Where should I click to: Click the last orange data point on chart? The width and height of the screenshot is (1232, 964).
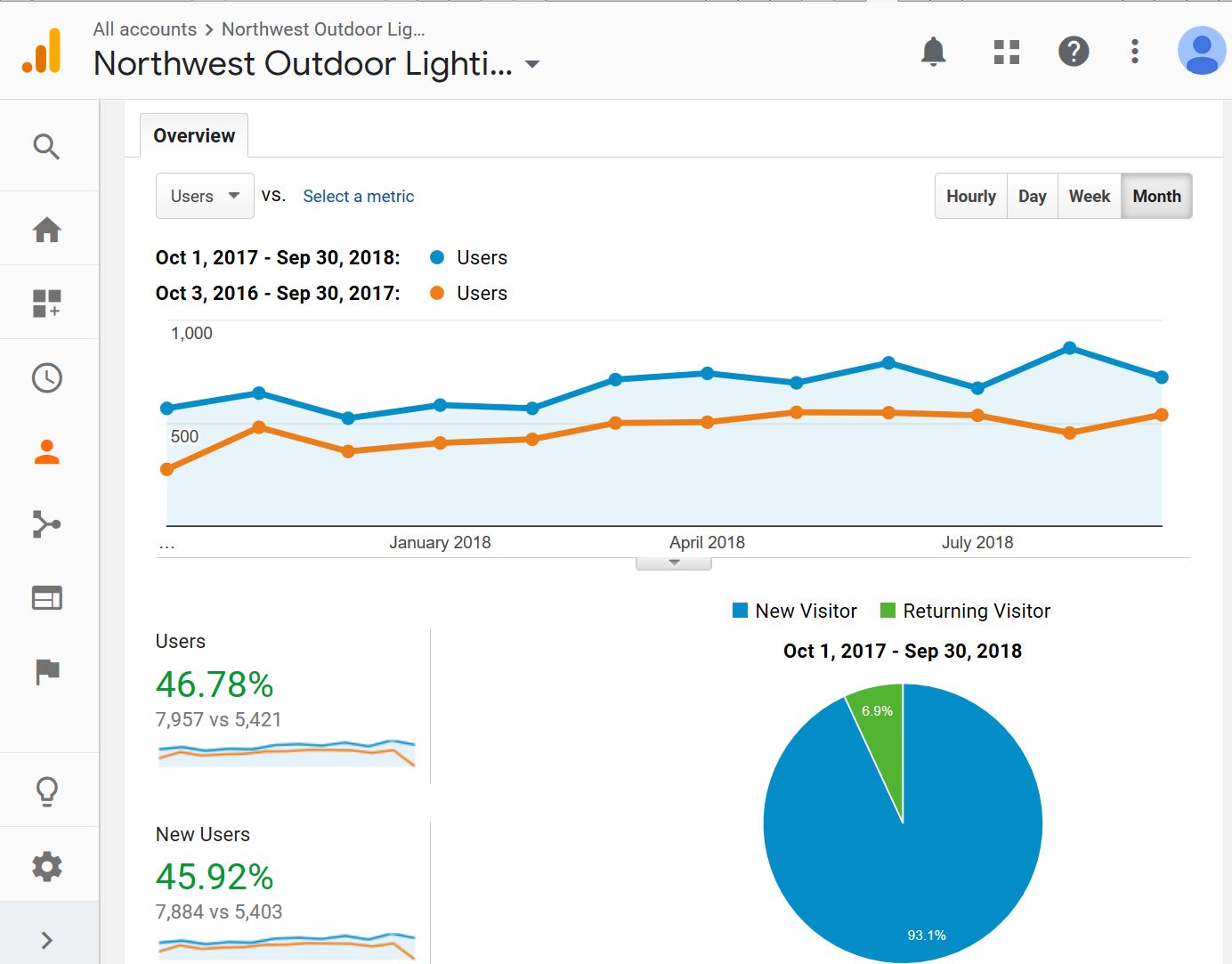pos(1162,415)
